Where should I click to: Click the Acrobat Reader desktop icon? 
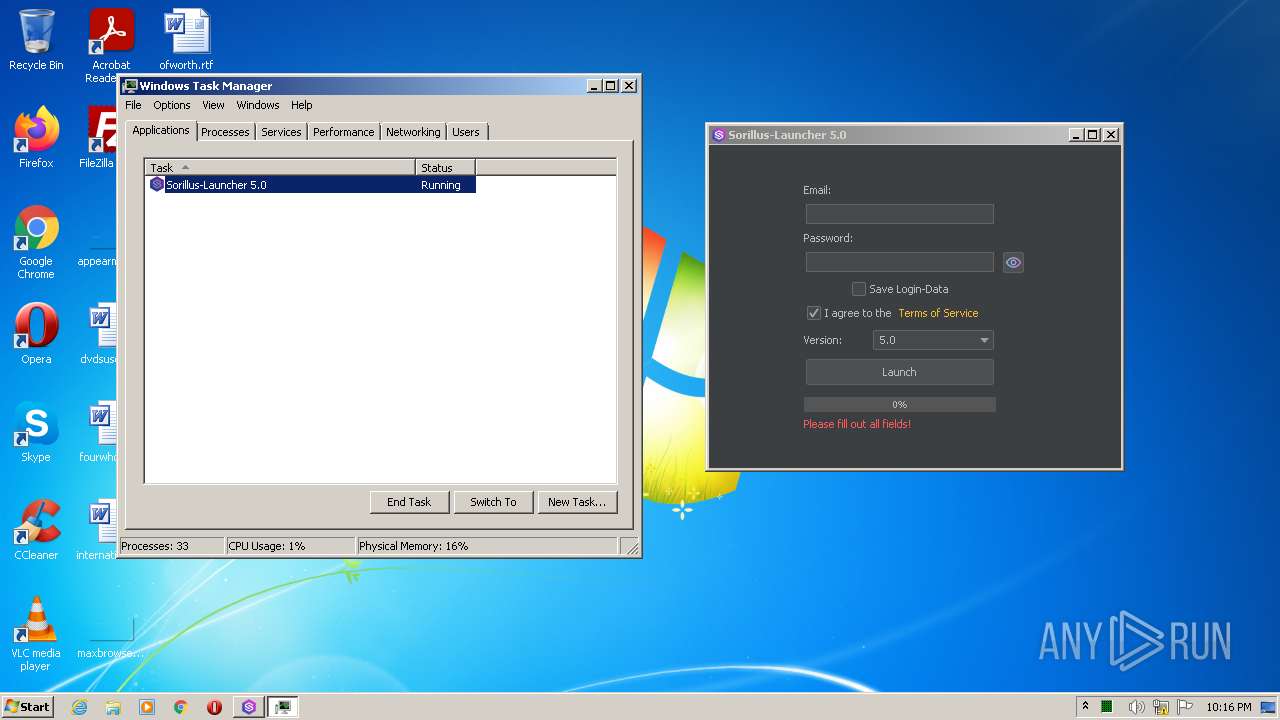[111, 45]
